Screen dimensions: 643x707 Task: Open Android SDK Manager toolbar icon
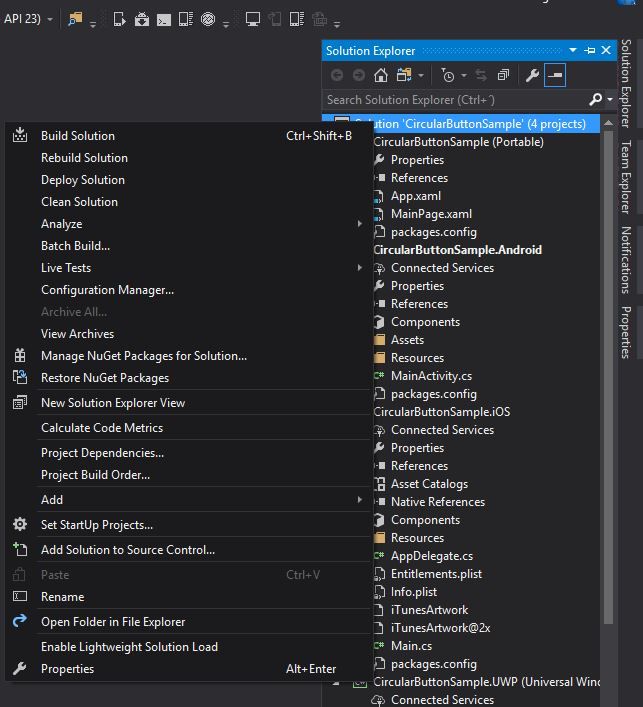pyautogui.click(x=142, y=19)
